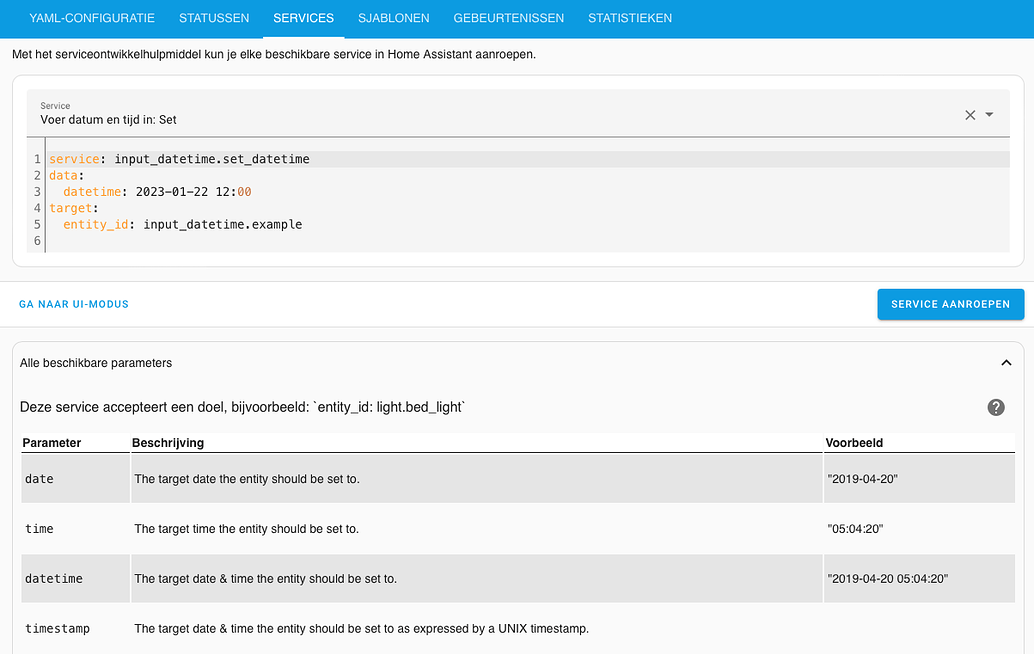
Task: Go to the Sjablonen tab
Action: (x=393, y=18)
